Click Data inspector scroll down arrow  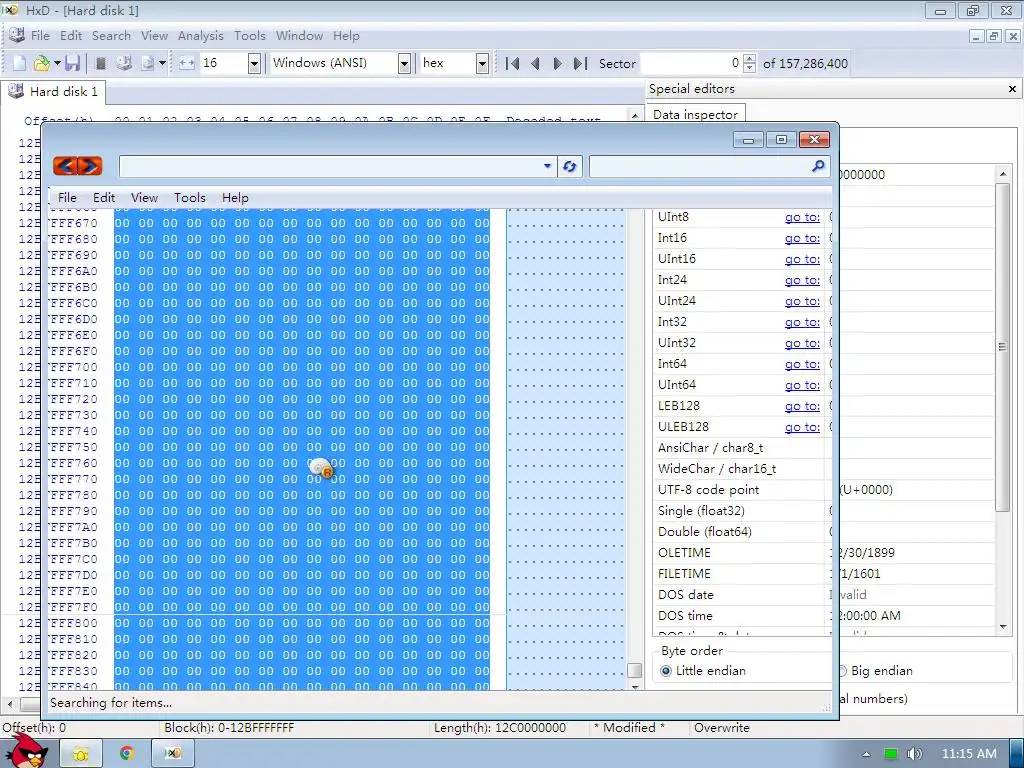pos(1002,627)
